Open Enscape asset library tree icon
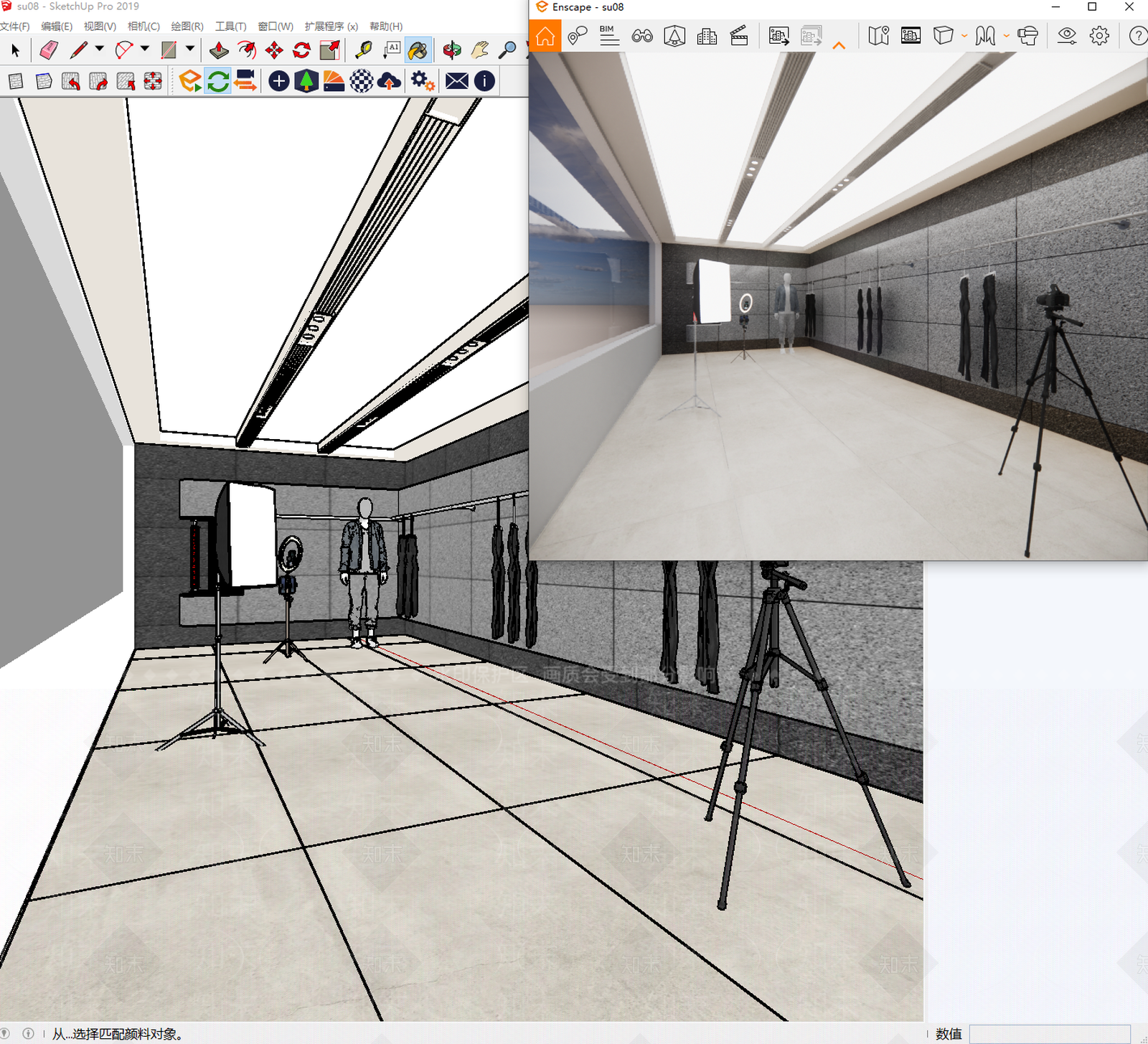 click(306, 81)
